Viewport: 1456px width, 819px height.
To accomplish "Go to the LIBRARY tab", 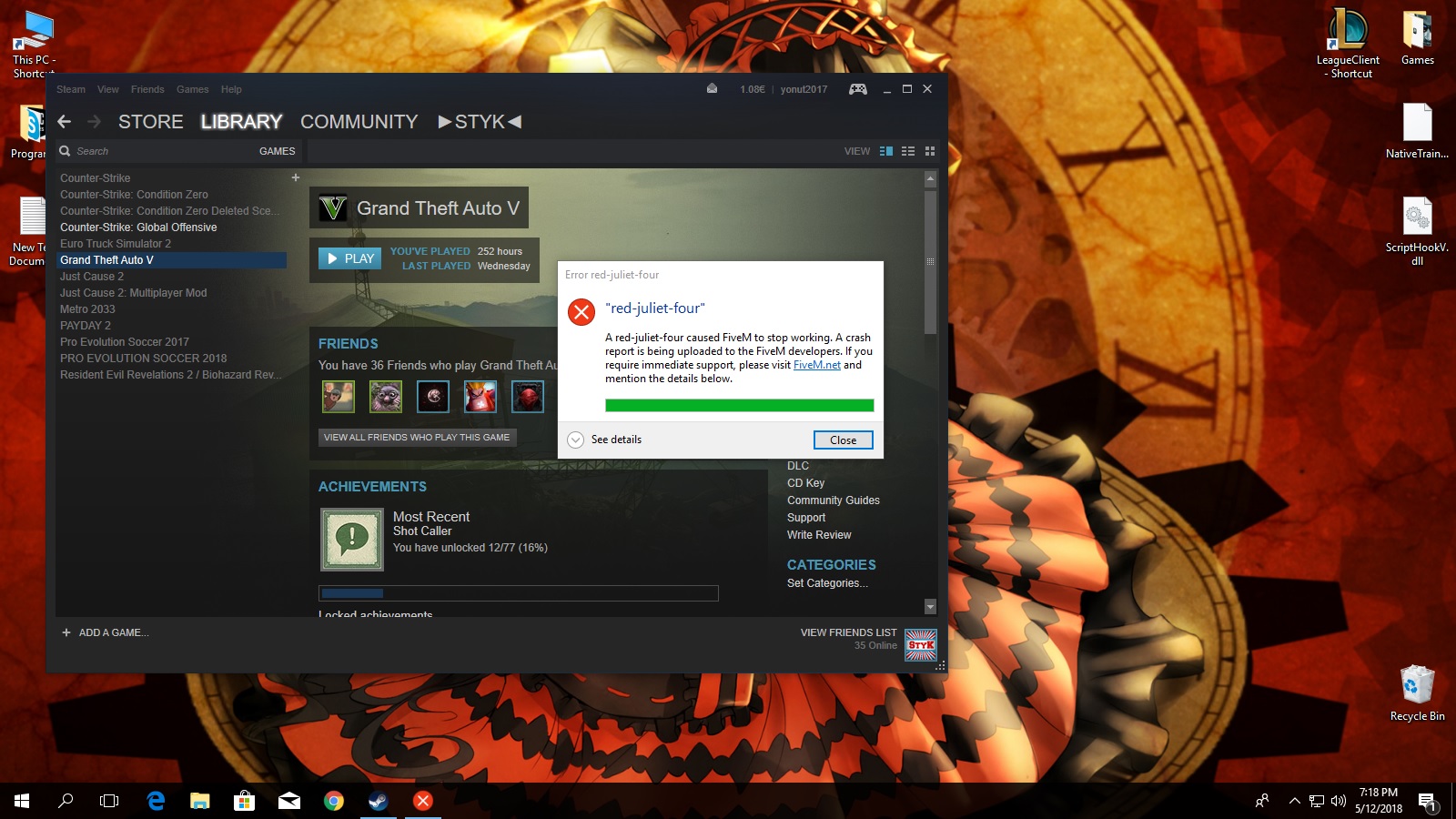I will click(x=241, y=122).
